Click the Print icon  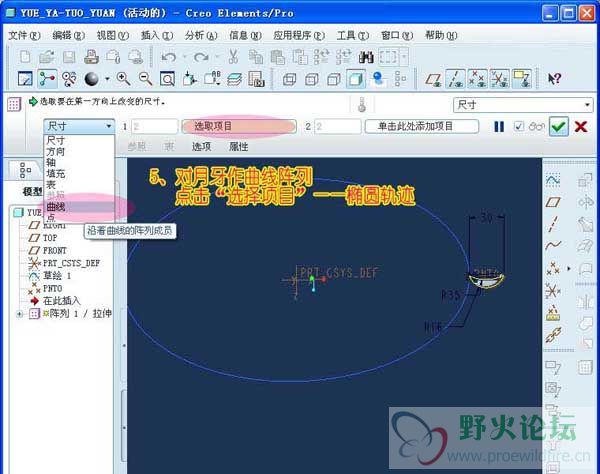click(x=91, y=57)
